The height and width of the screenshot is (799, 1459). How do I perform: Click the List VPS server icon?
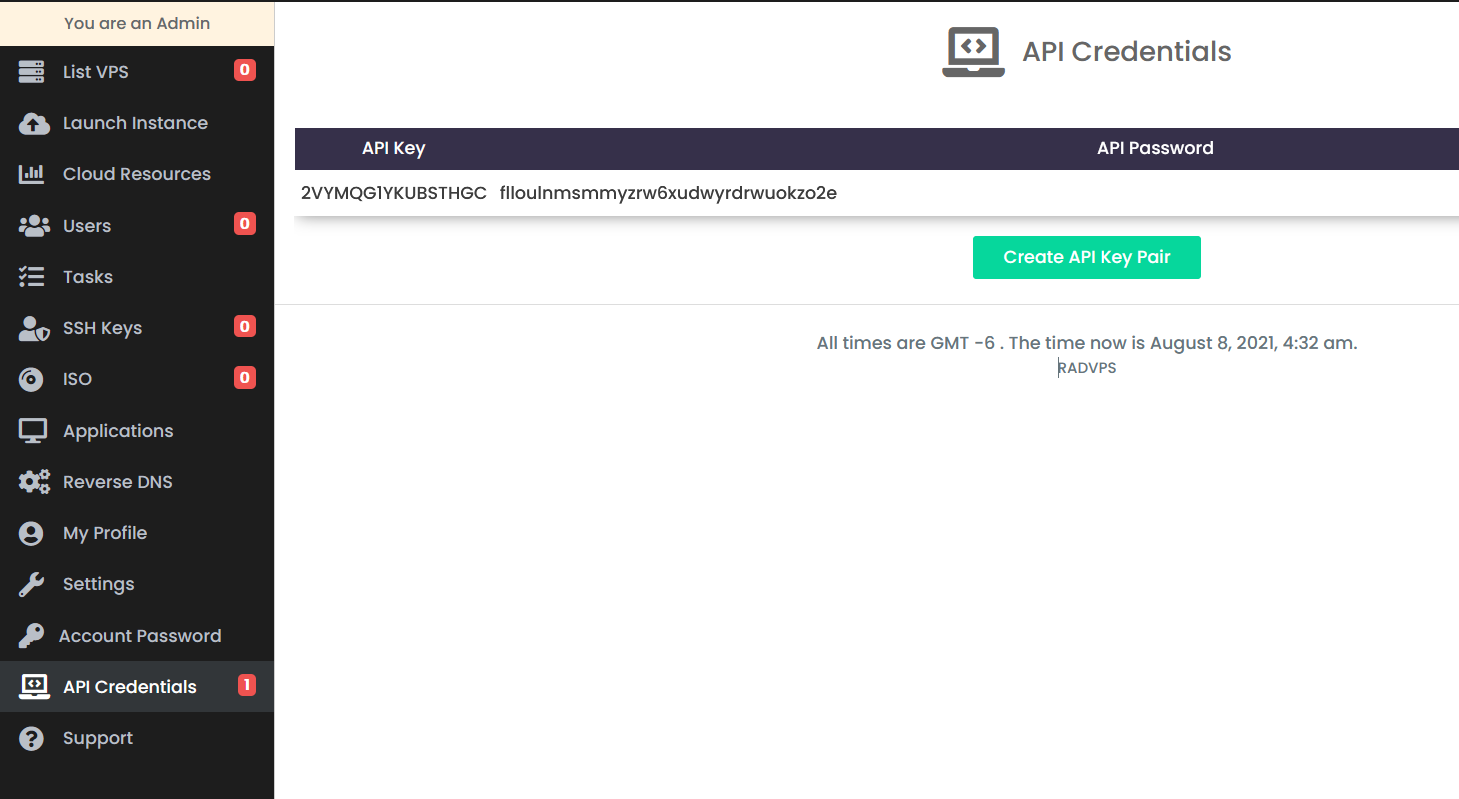coord(33,71)
